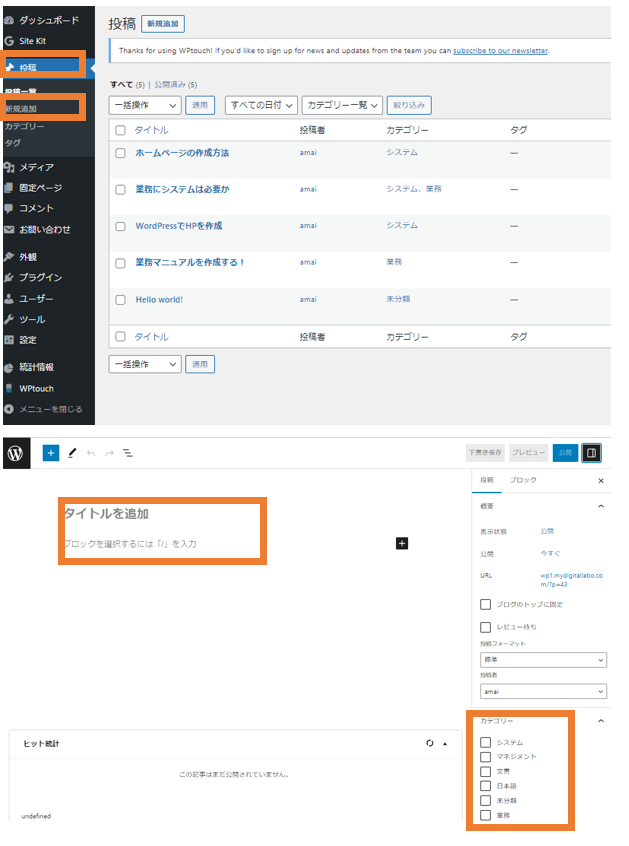The image size is (629, 846).
Task: Check the システム category checkbox
Action: [x=486, y=742]
